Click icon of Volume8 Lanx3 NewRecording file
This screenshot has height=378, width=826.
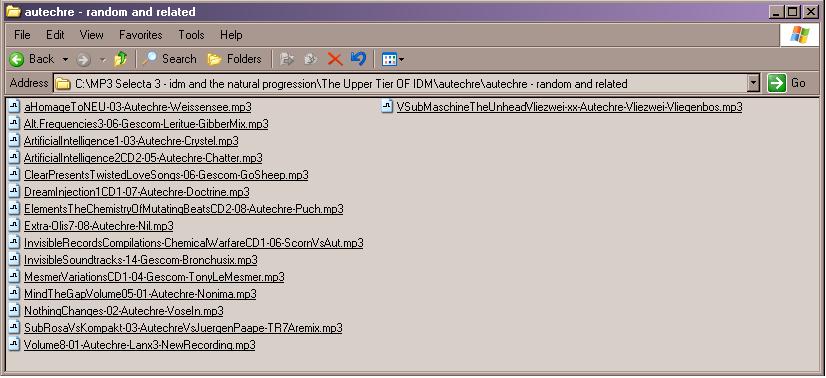click(15, 345)
